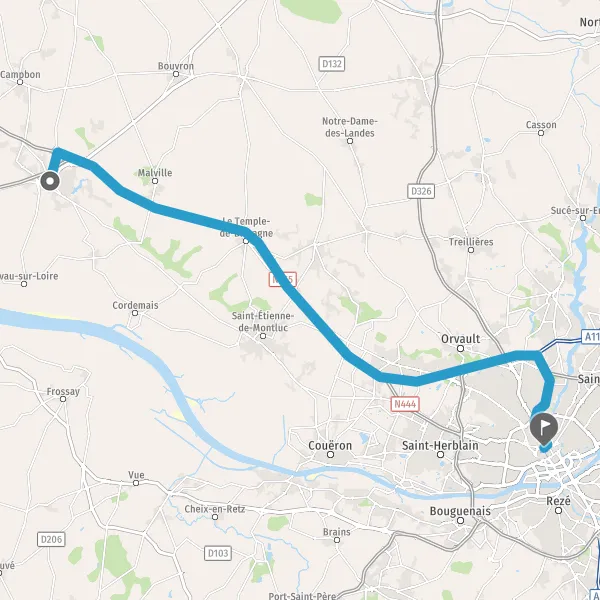Click the D206 road shield
Viewport: 600px width, 600px height.
coord(51,539)
